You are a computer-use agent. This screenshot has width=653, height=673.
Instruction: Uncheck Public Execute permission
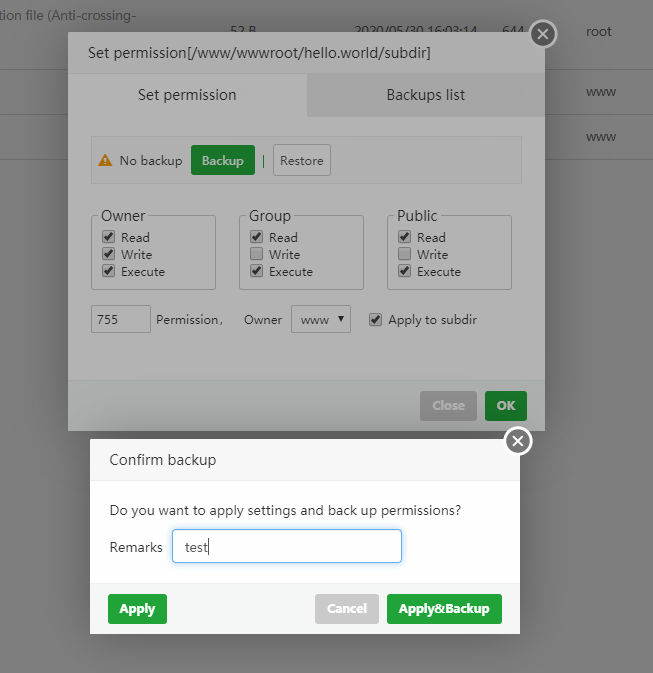(x=404, y=271)
